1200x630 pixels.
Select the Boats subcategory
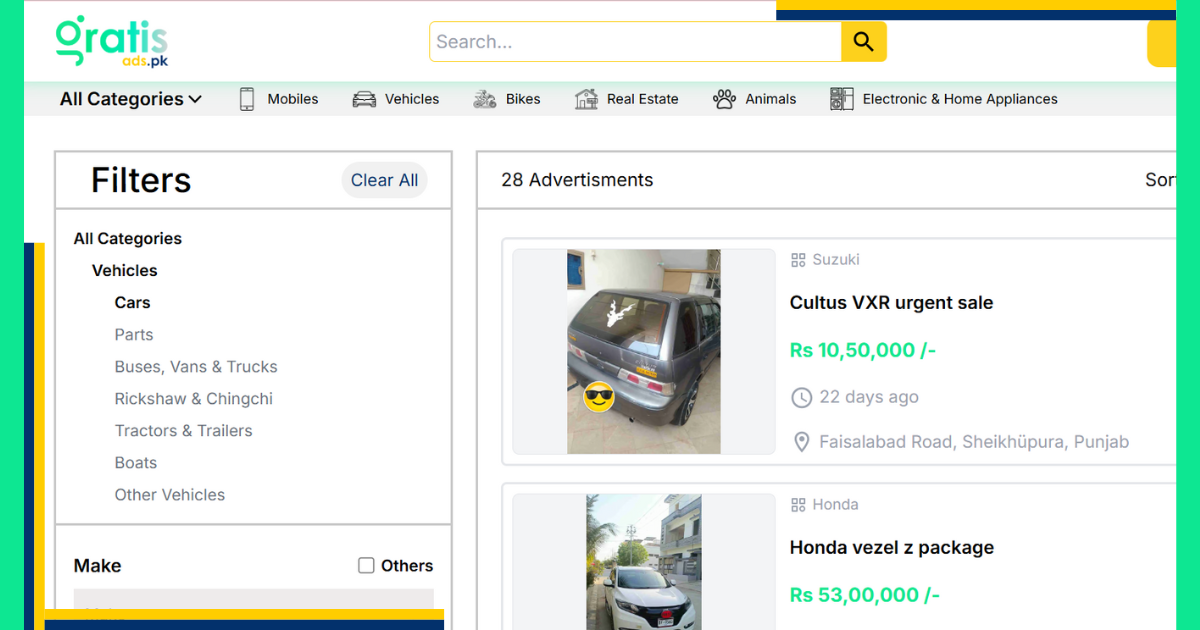136,463
